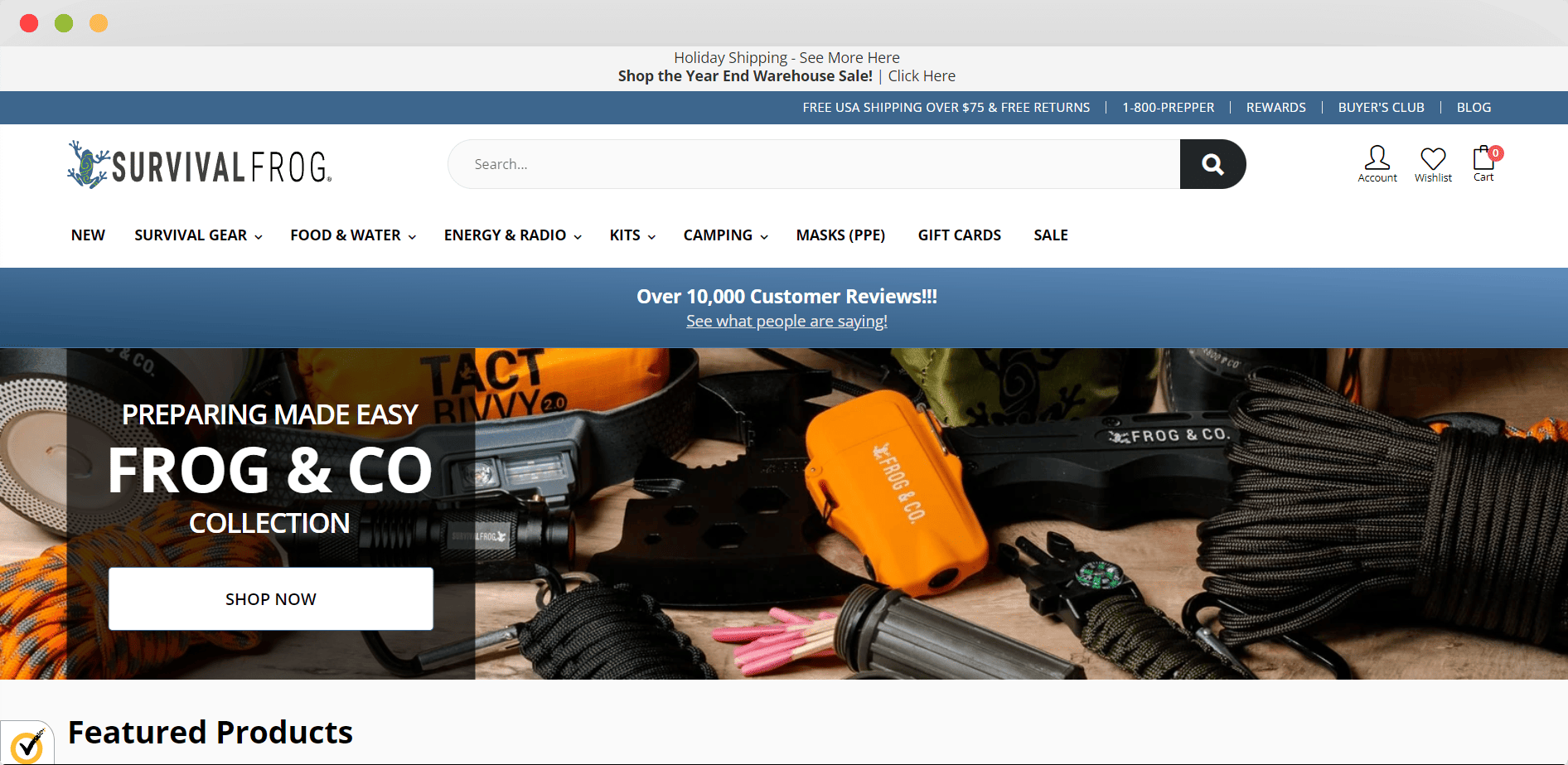1568x765 pixels.
Task: Click the Account label text
Action: click(1377, 178)
